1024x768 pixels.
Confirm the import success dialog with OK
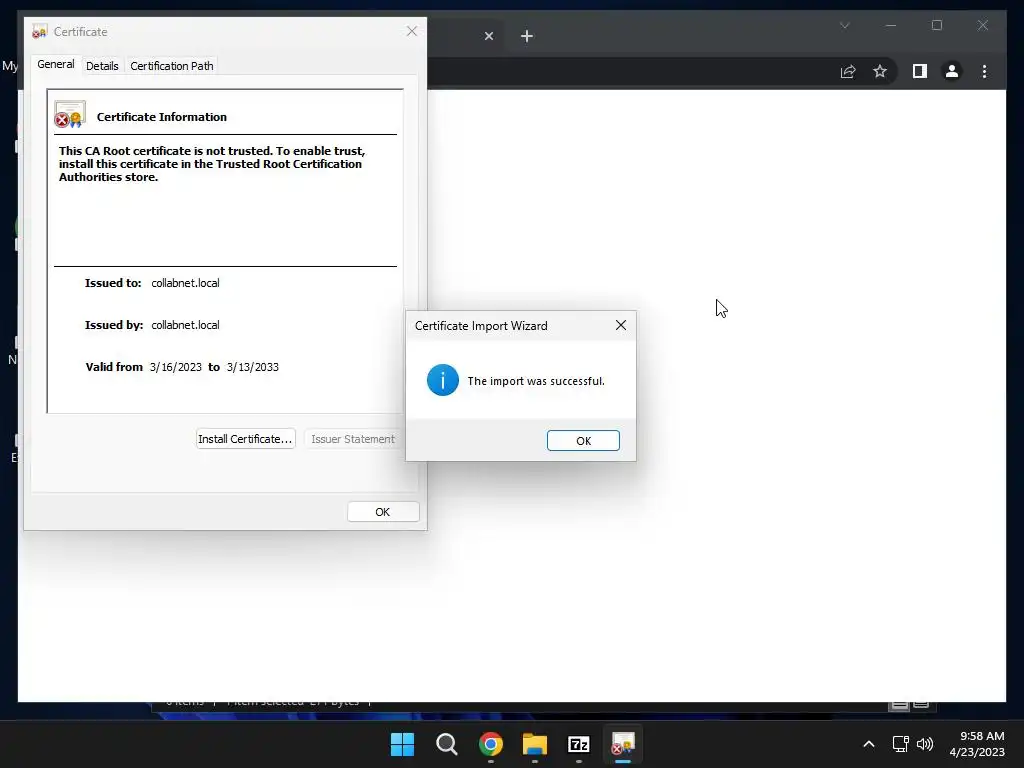583,441
